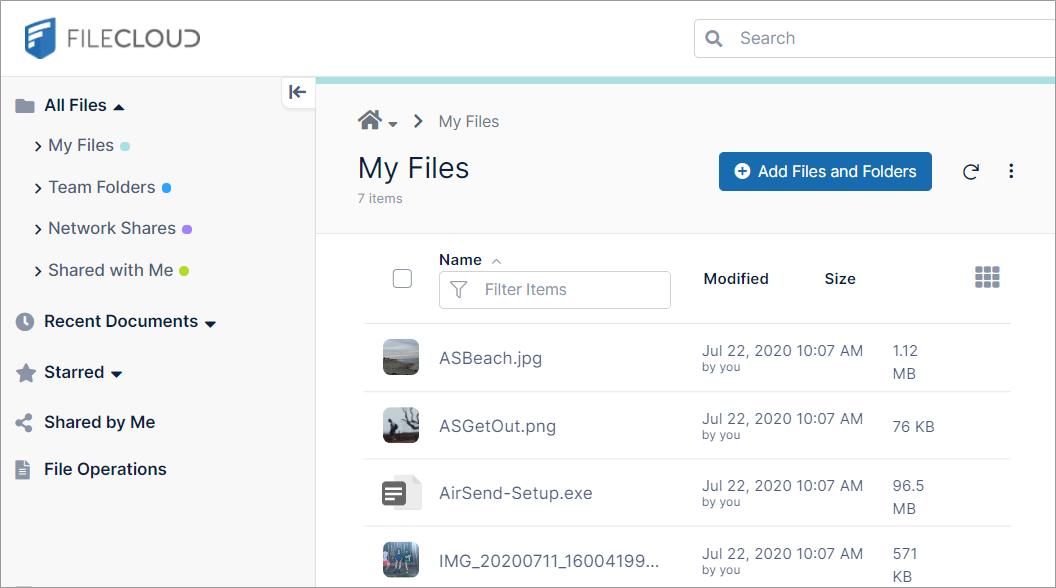
Task: Click the Add Files and Folders button
Action: (x=825, y=171)
